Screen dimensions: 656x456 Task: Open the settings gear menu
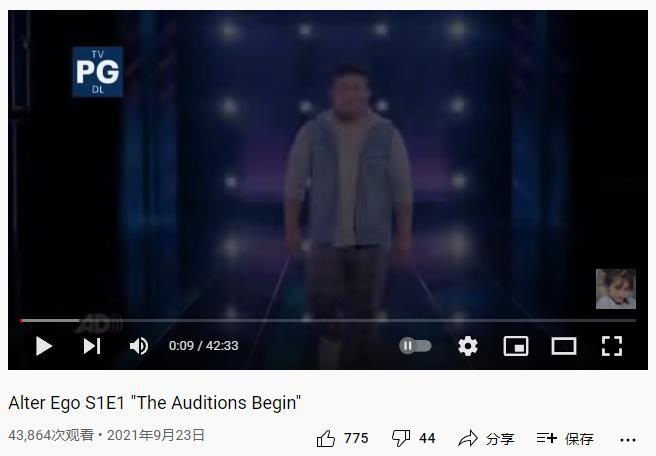point(468,346)
